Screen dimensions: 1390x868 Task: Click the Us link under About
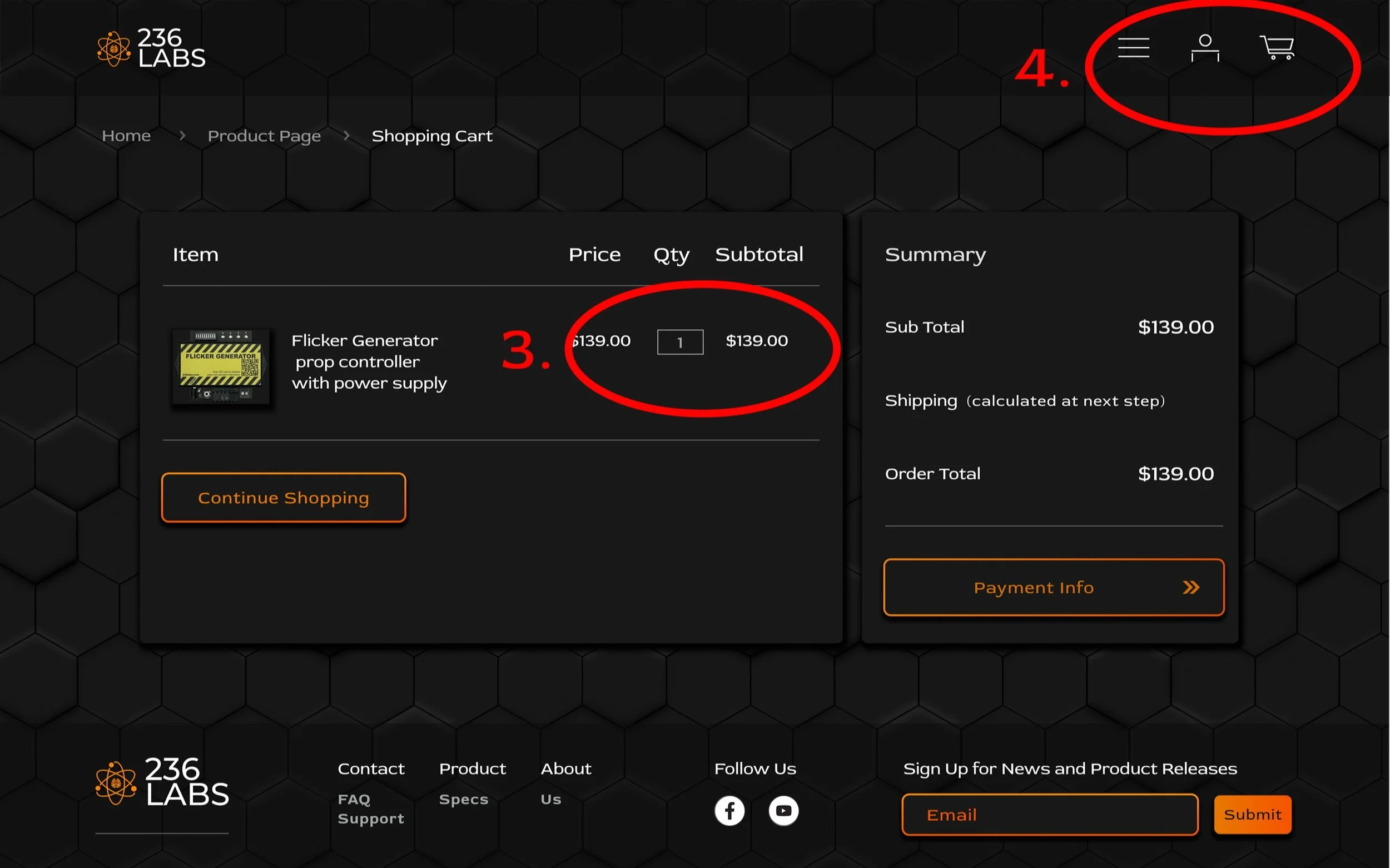coord(550,799)
